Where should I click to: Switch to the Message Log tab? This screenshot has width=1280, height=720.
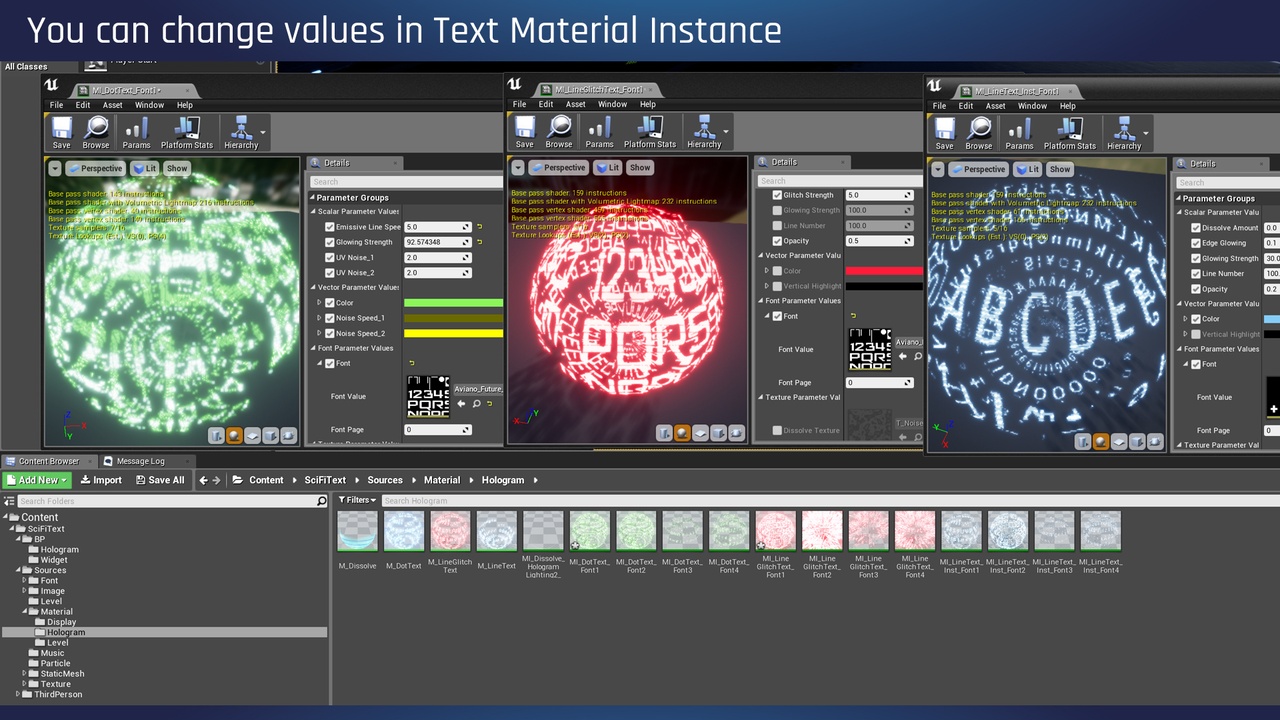point(140,461)
